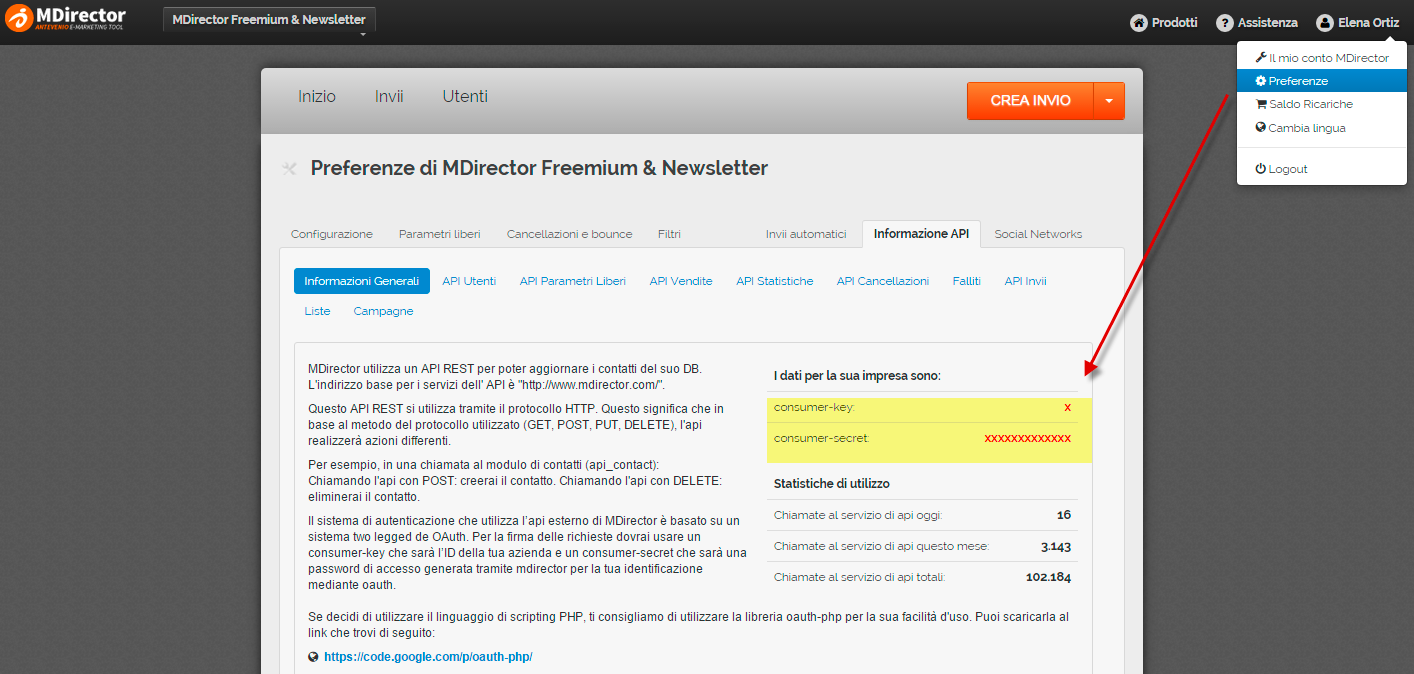Open the Filtri tab
1414x674 pixels.
670,234
